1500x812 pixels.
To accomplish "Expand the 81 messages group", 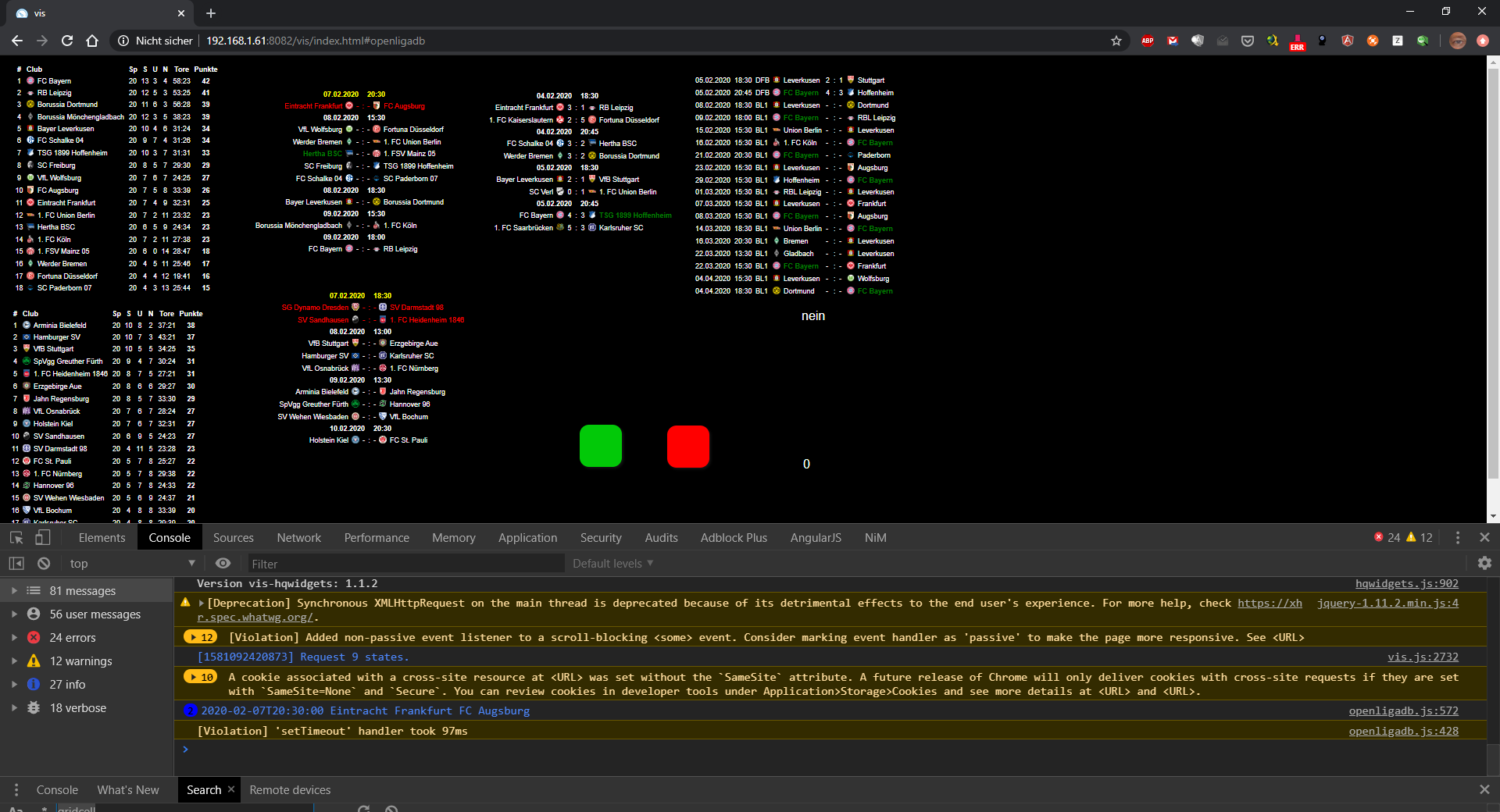I will click(14, 590).
